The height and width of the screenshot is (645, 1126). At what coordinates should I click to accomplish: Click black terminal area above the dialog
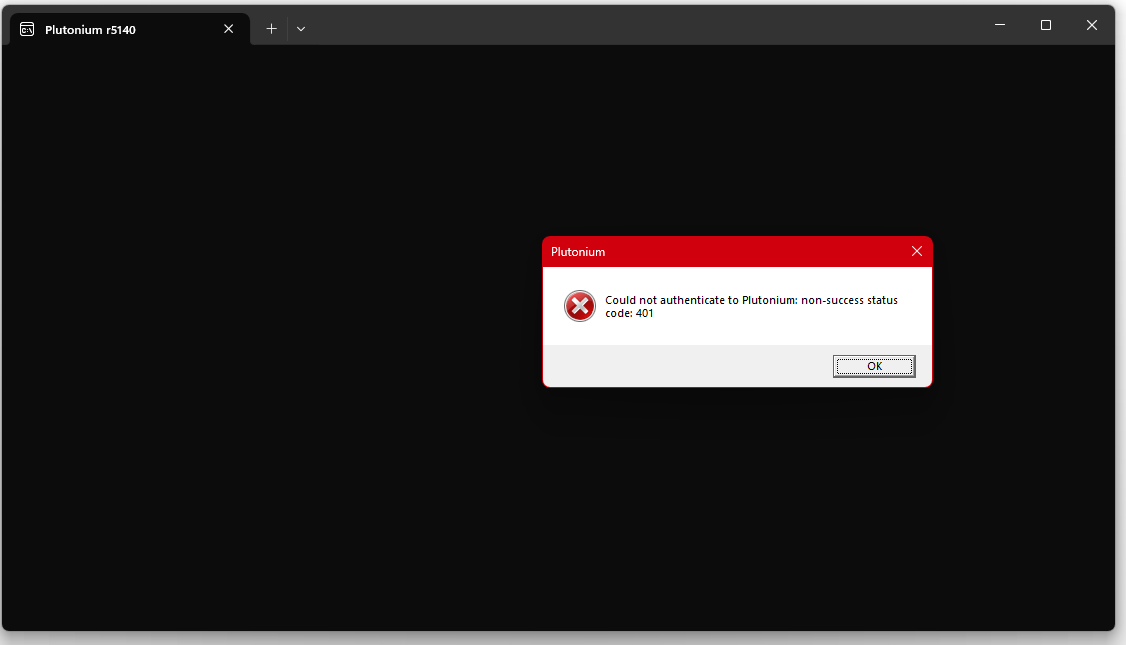point(737,140)
